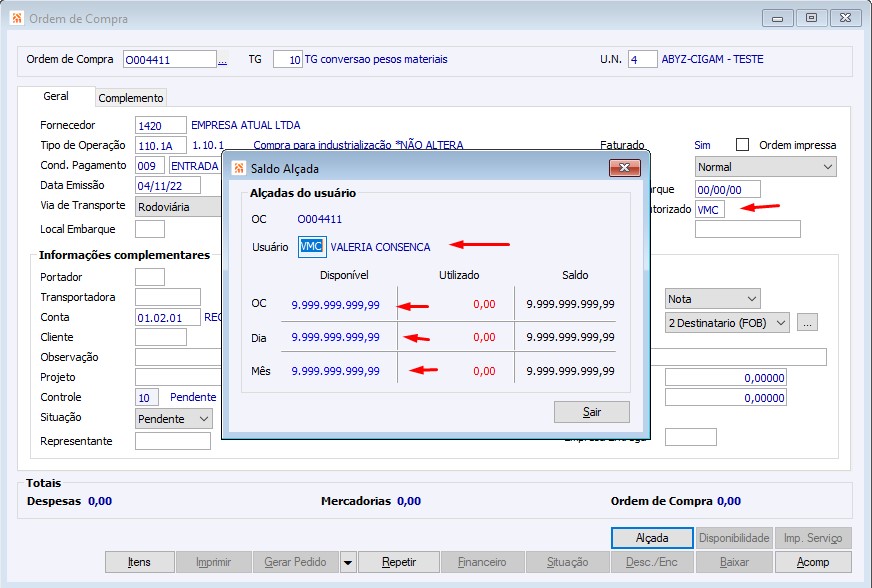Click the Sair button
872x588 pixels.
tap(592, 412)
